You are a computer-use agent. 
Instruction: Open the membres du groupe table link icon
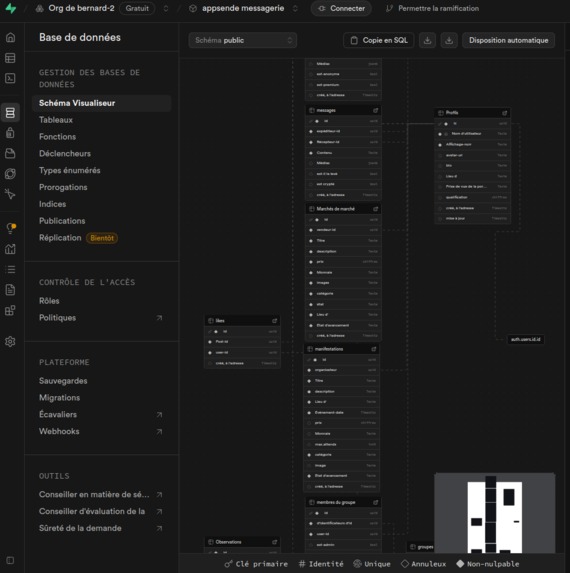(x=375, y=502)
